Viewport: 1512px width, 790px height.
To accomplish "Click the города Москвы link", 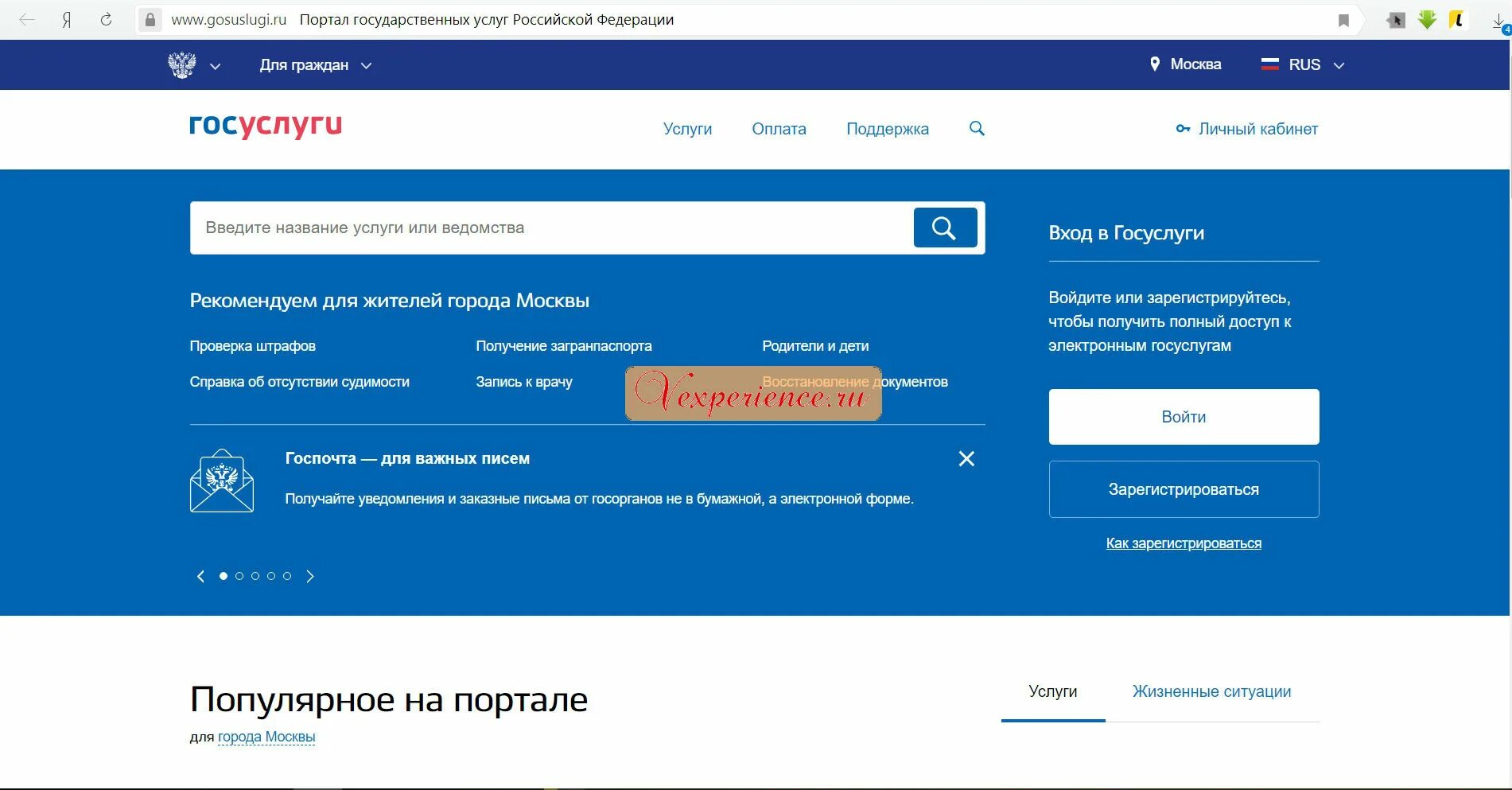I will click(x=266, y=737).
